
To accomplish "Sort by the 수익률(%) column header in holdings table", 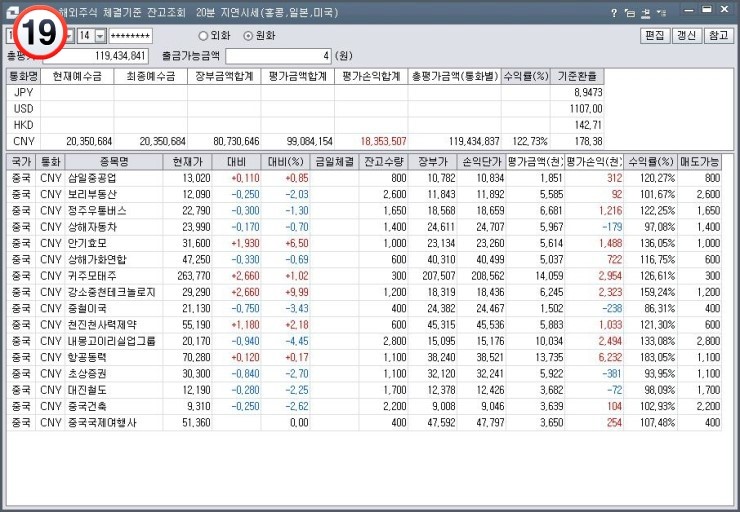I will tap(650, 162).
